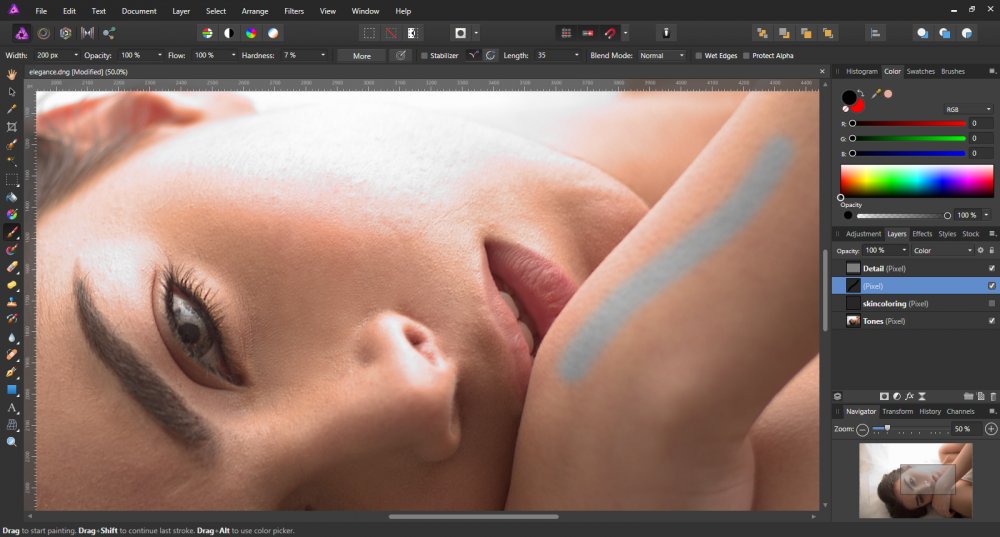Switch to the Swatches tab
Viewport: 1000px width, 537px height.
(x=920, y=72)
